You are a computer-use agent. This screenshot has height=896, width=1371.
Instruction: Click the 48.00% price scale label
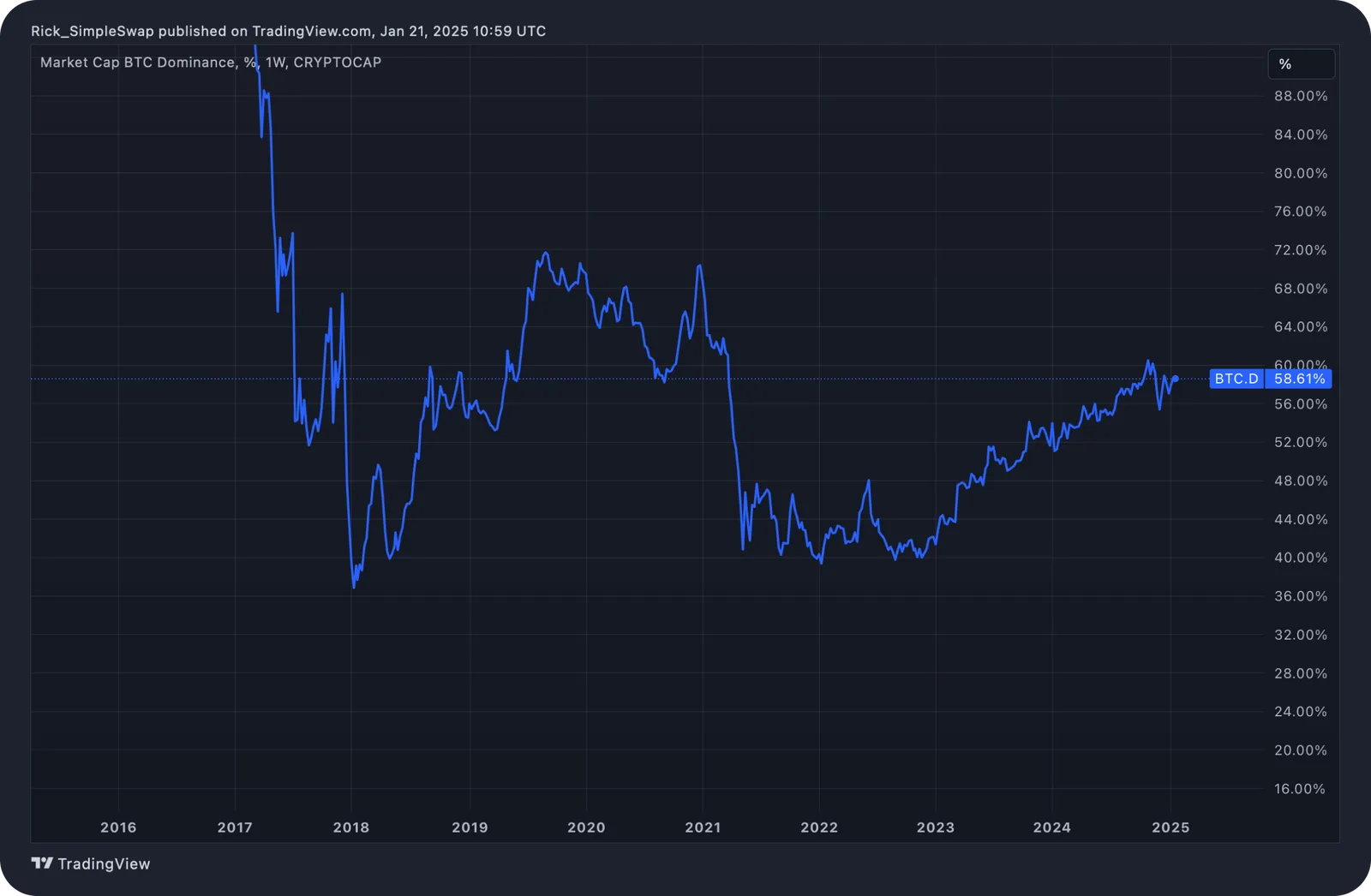1301,481
